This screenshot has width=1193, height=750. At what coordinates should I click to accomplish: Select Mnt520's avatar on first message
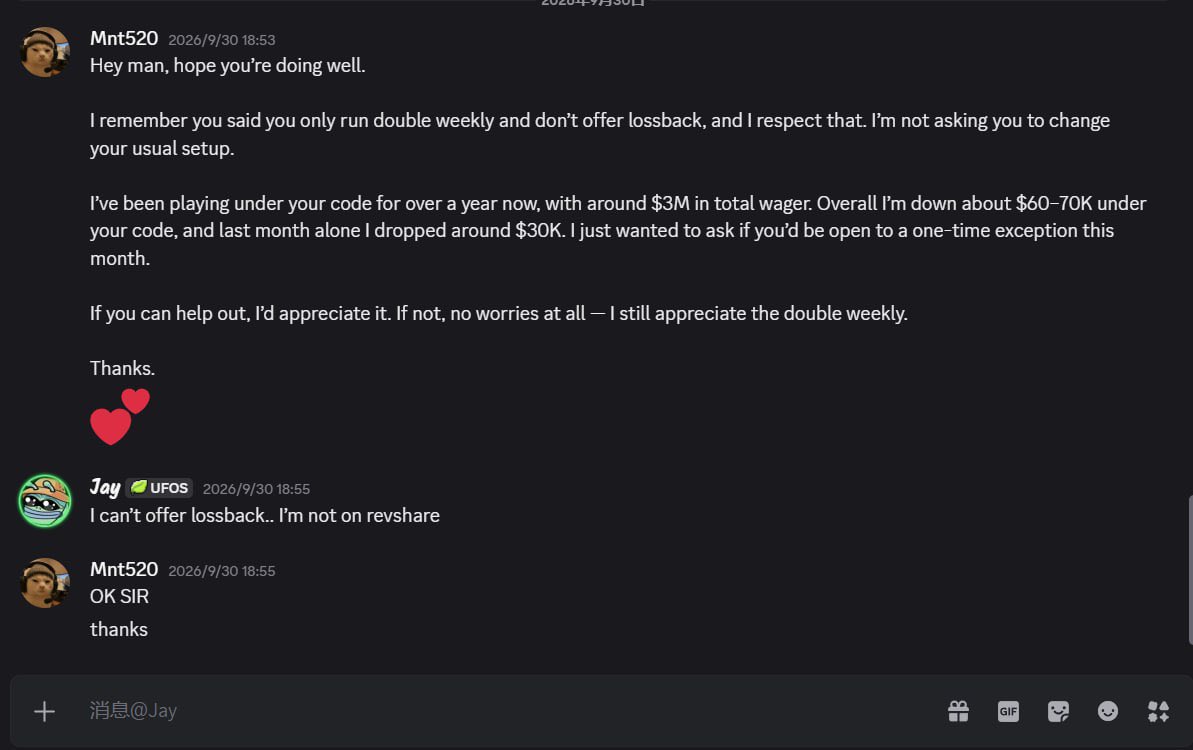click(x=45, y=52)
